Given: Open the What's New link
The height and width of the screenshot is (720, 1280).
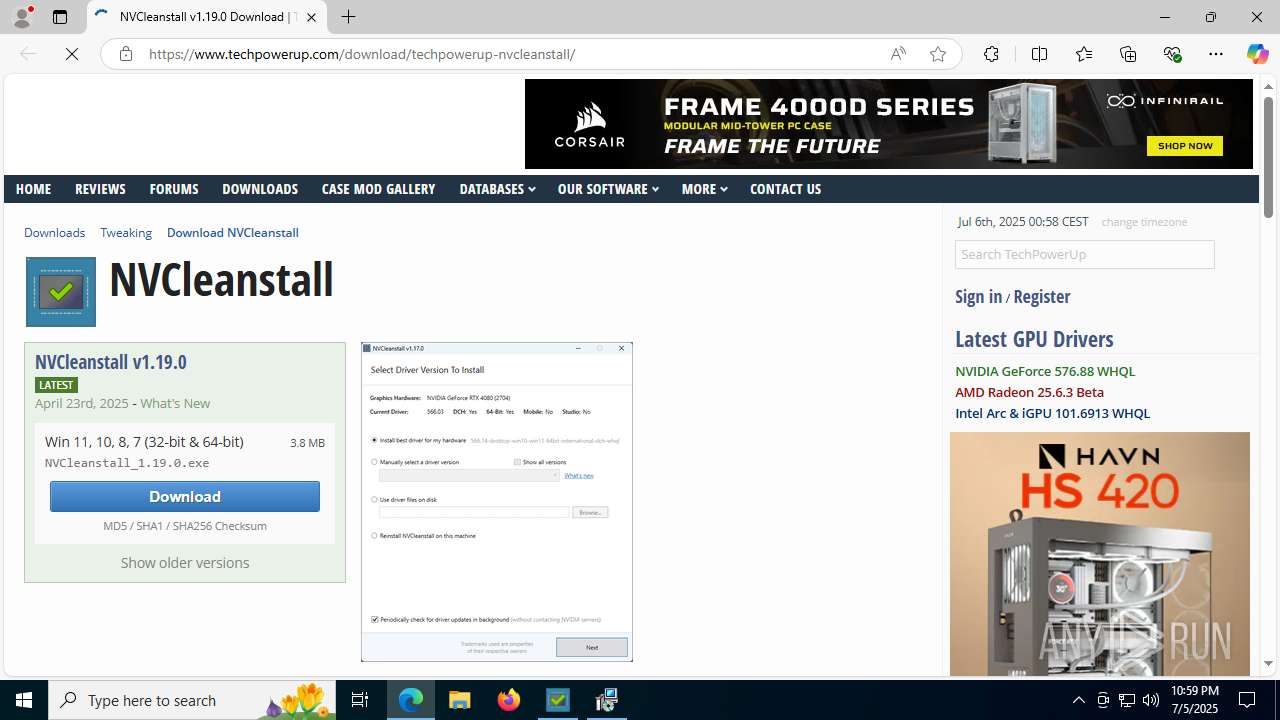Looking at the screenshot, I should [175, 403].
